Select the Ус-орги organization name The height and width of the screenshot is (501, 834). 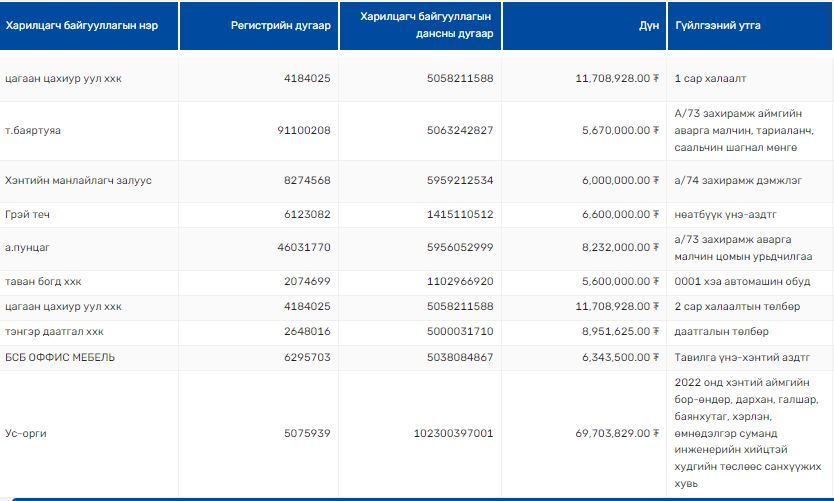point(26,434)
